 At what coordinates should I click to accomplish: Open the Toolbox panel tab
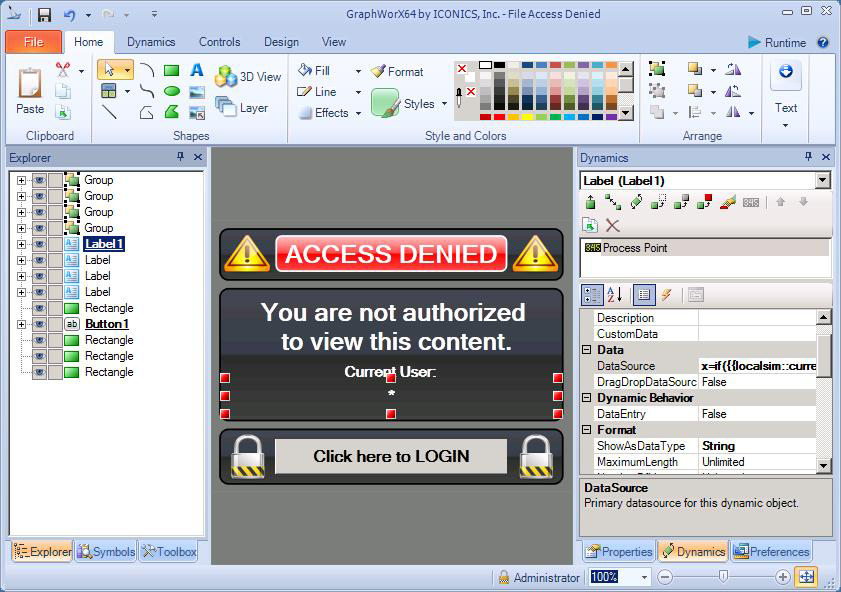170,552
